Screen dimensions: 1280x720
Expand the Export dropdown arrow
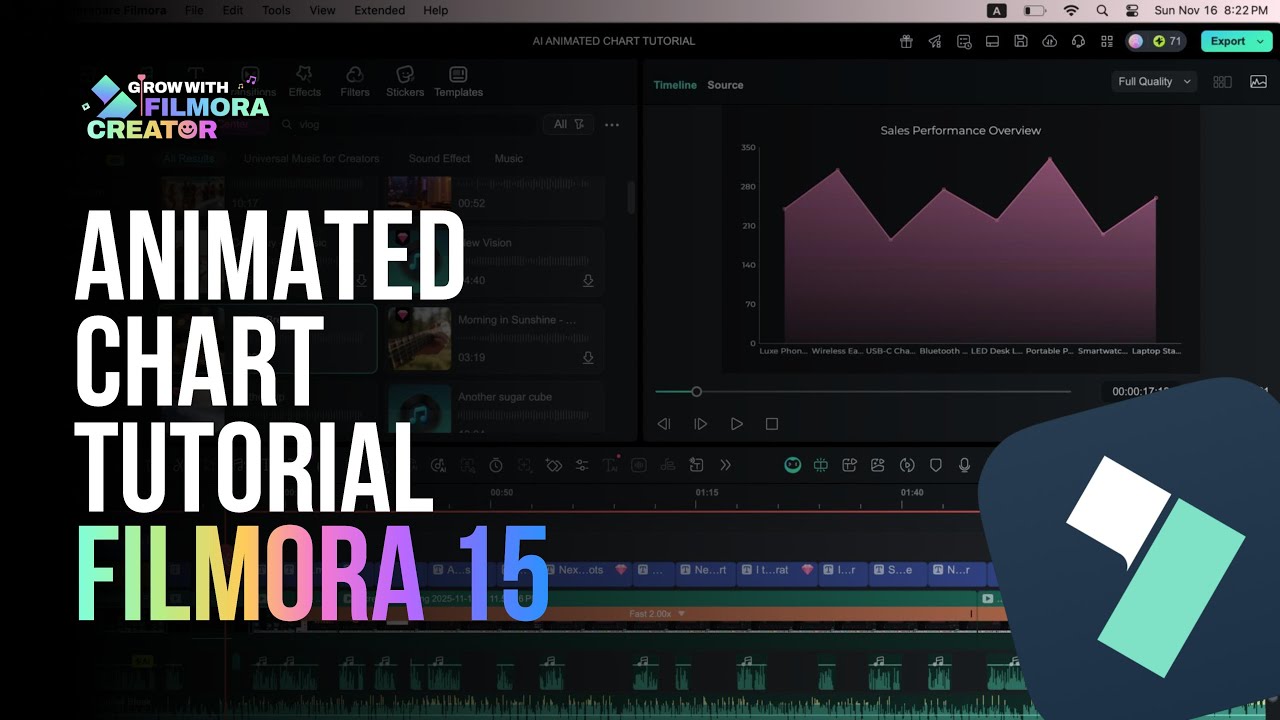tap(1261, 41)
